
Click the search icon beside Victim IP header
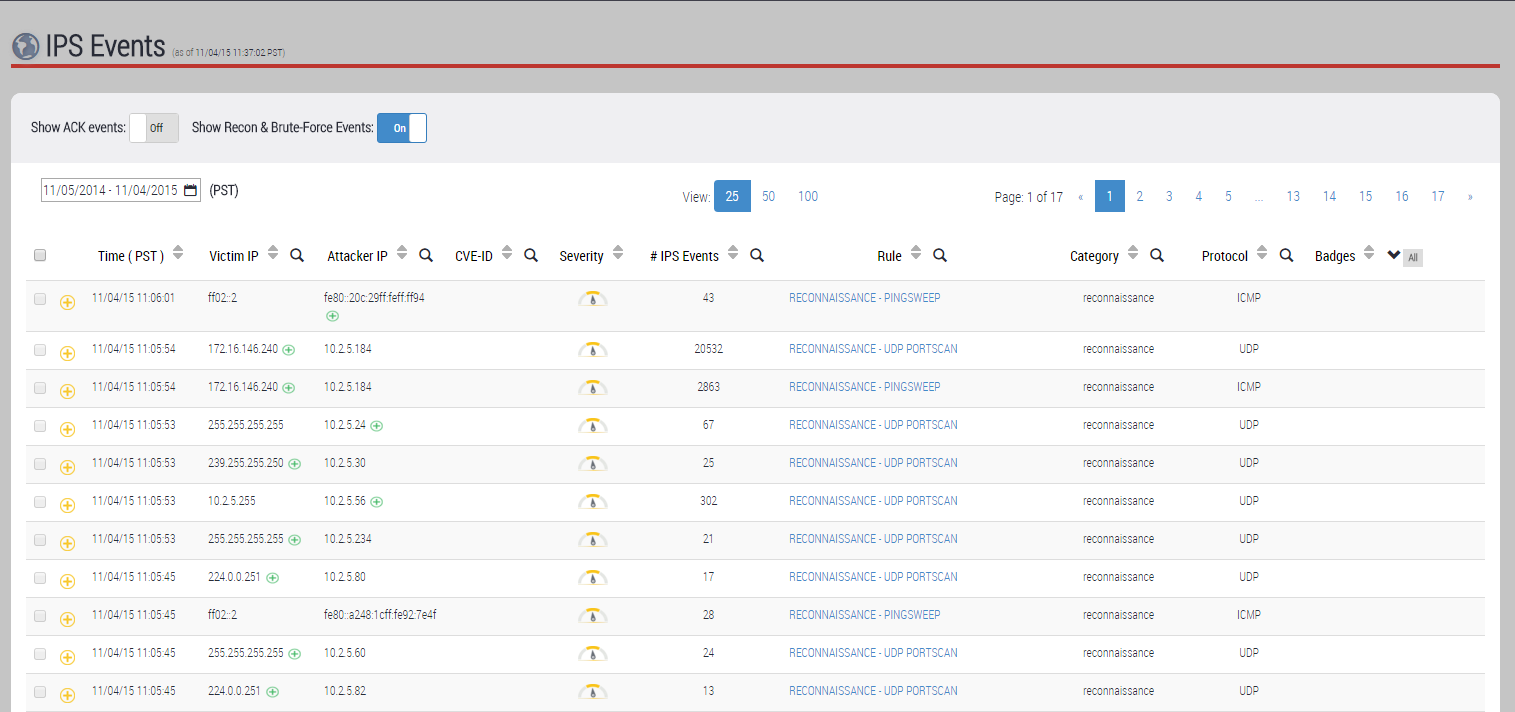coord(297,255)
